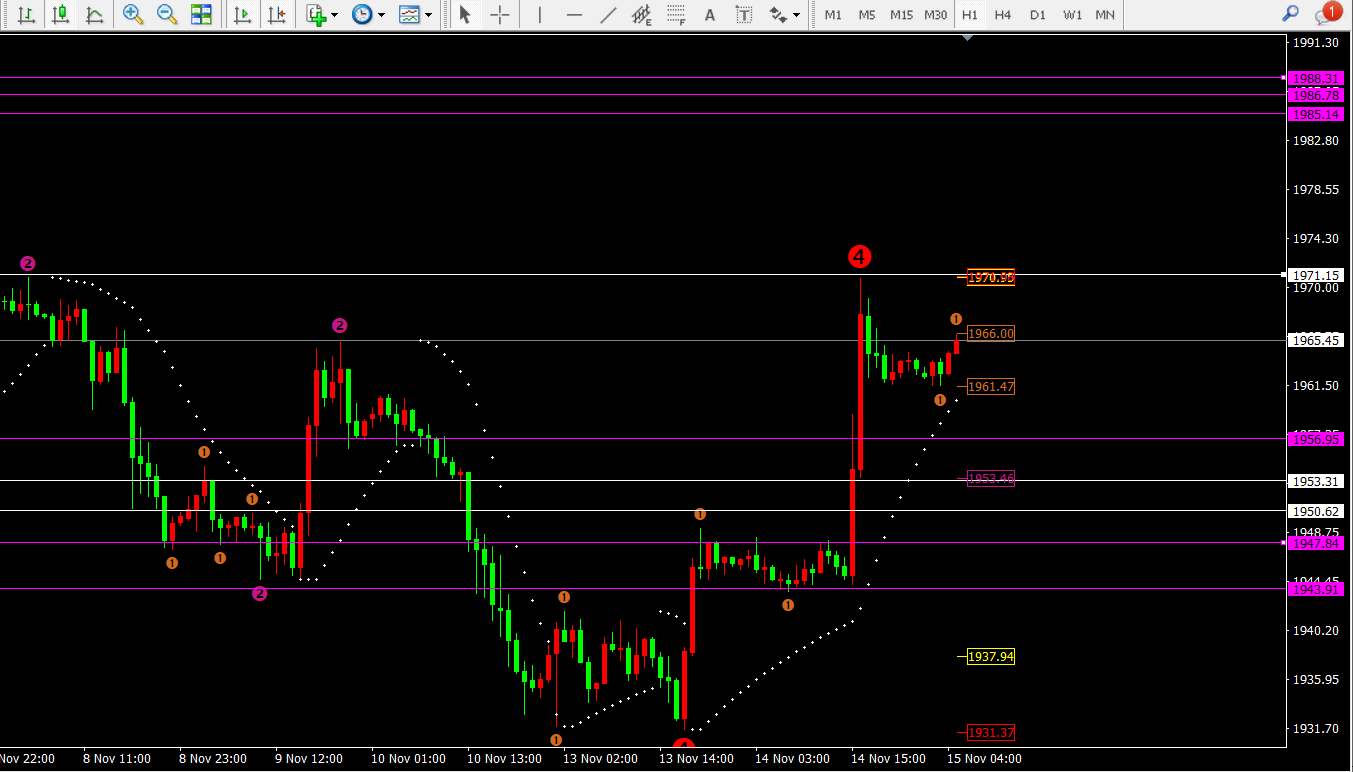Select candlestick chart display icon
1353x772 pixels.
61,15
